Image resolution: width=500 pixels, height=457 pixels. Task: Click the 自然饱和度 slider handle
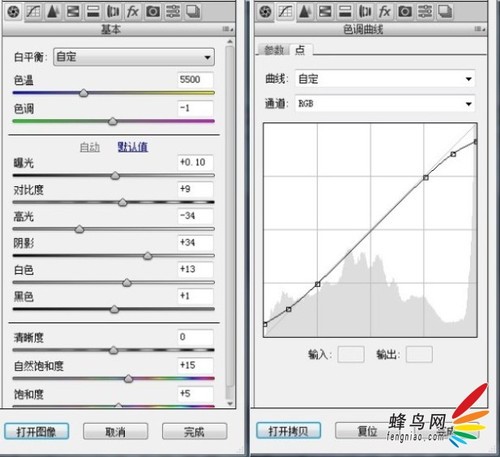(x=128, y=378)
